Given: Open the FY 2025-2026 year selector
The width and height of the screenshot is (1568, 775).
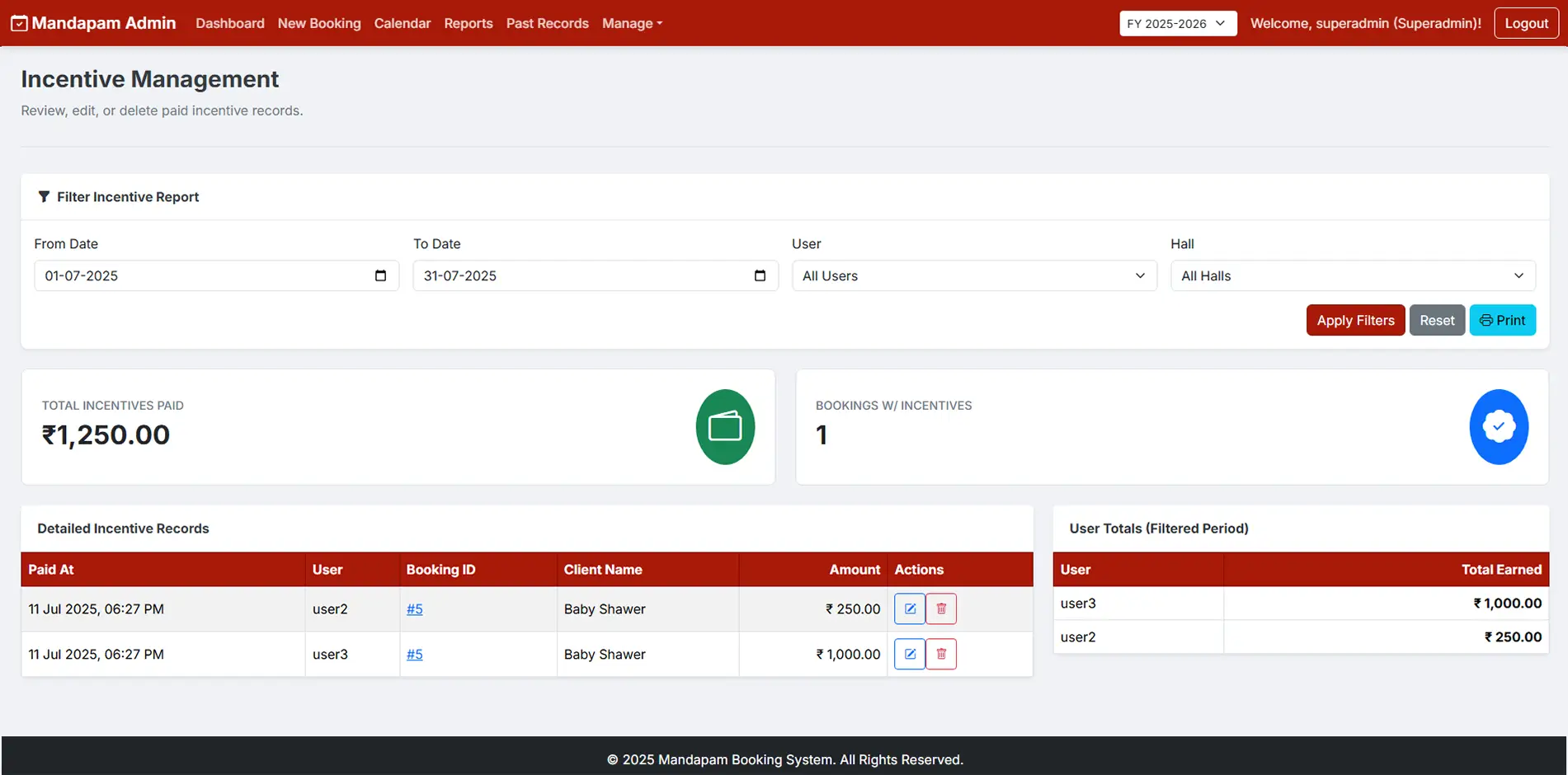Looking at the screenshot, I should (x=1178, y=23).
